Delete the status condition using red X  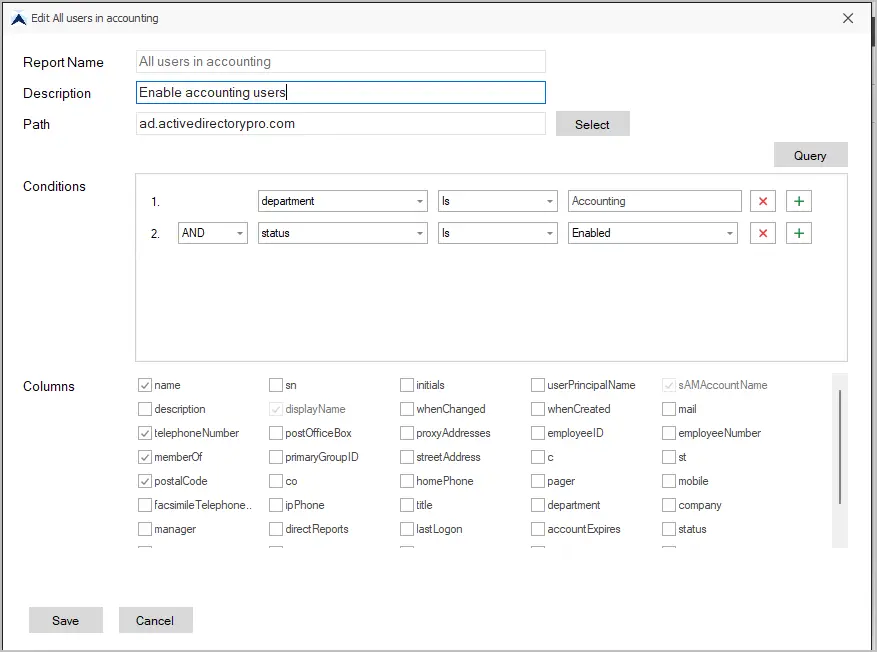(762, 233)
